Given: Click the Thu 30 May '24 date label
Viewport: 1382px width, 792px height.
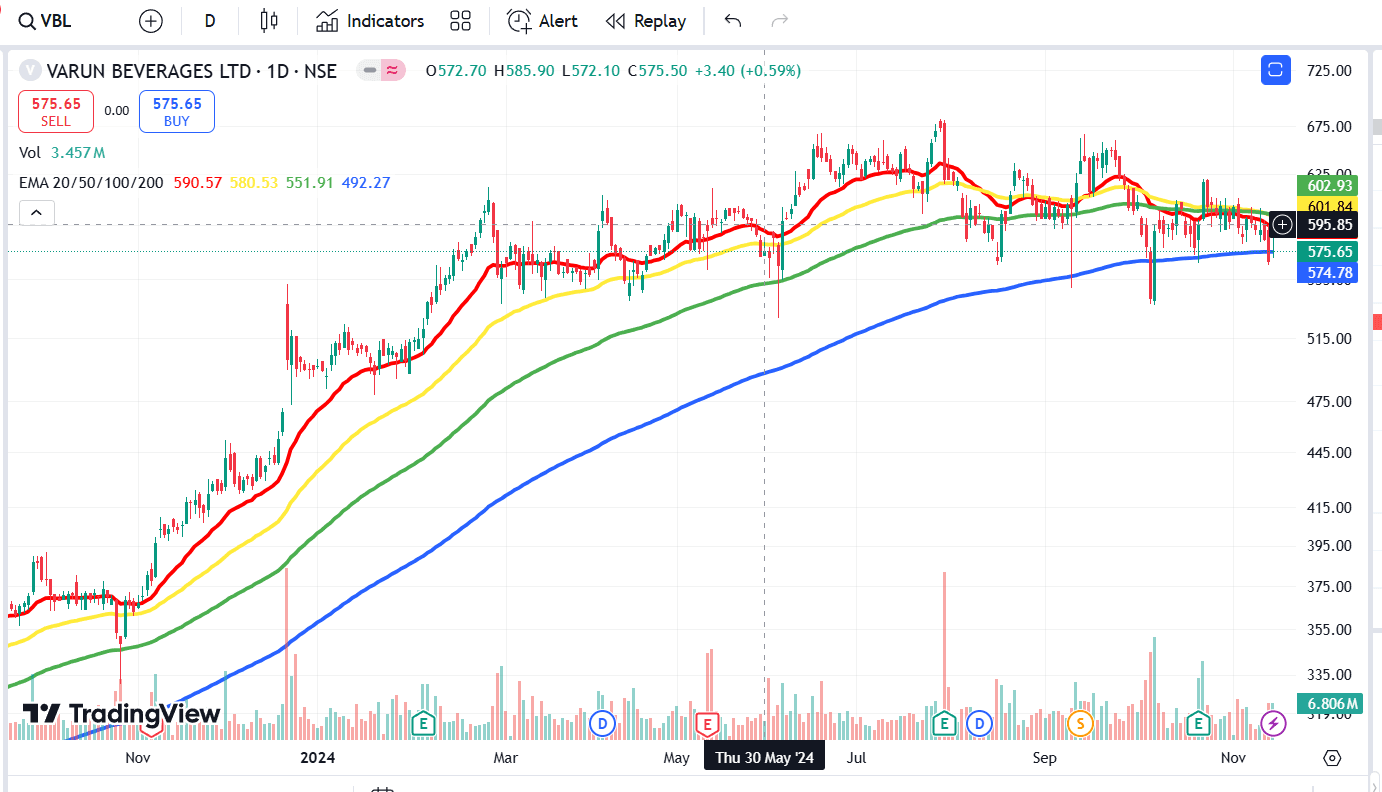Looking at the screenshot, I should click(764, 758).
